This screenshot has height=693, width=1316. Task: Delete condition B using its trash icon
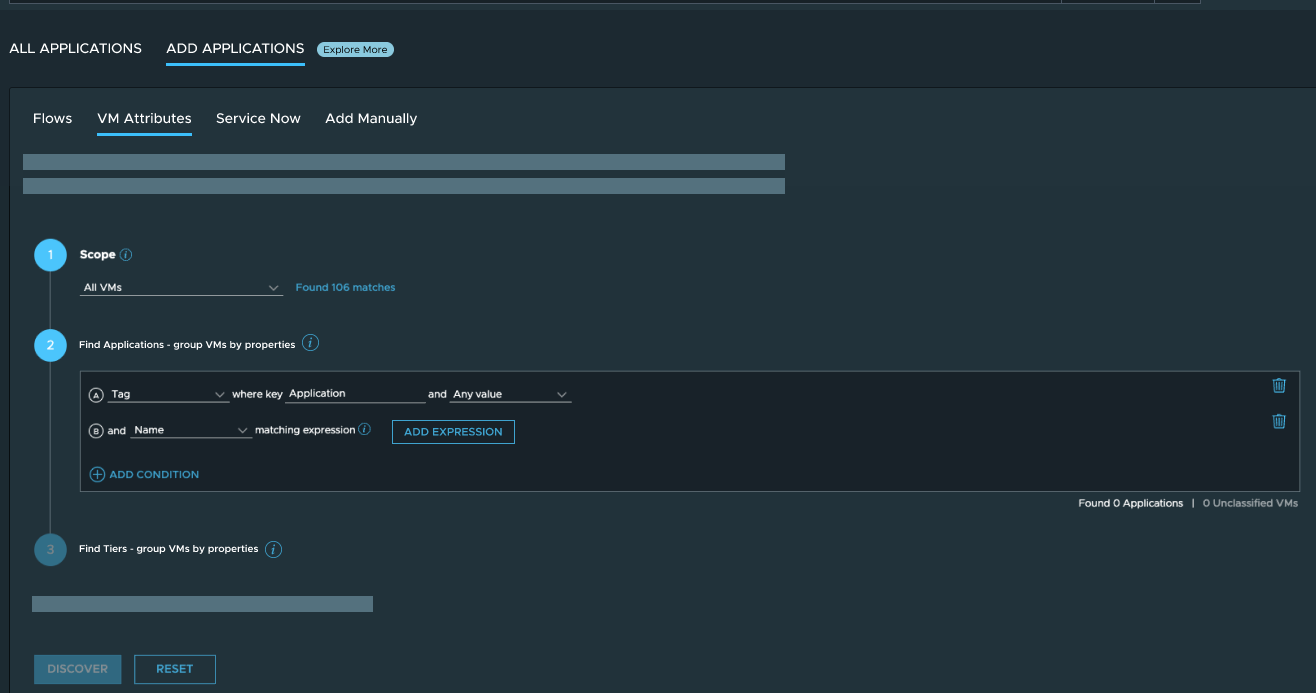coord(1278,422)
